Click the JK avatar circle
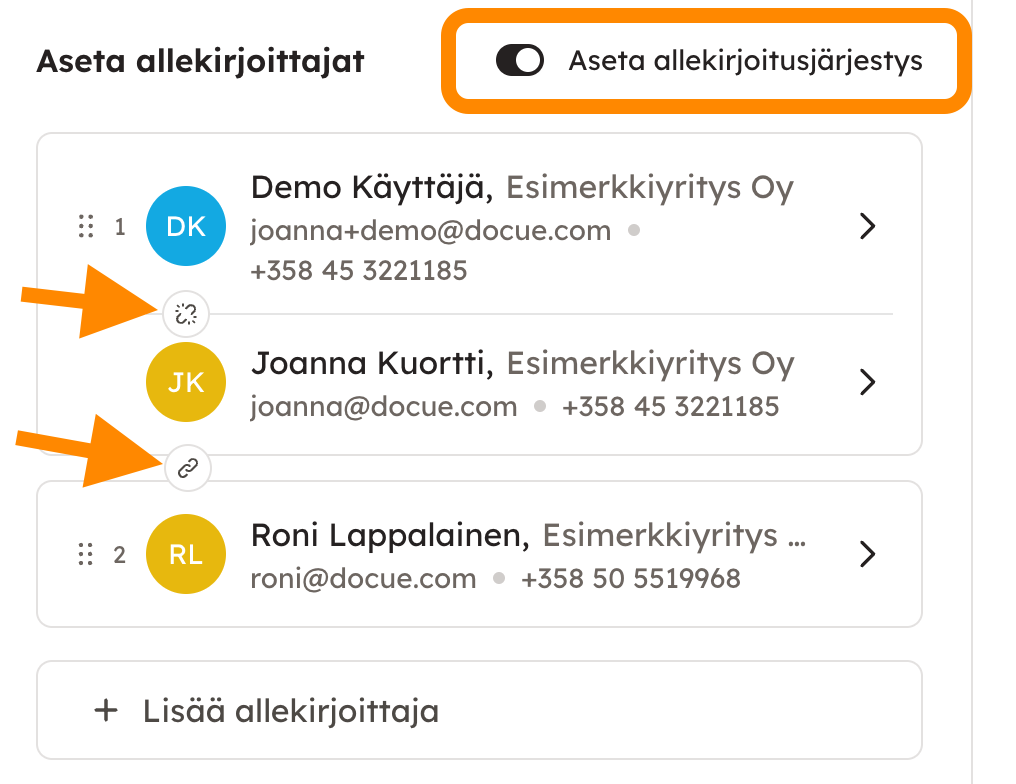Image resolution: width=1016 pixels, height=784 pixels. (186, 382)
